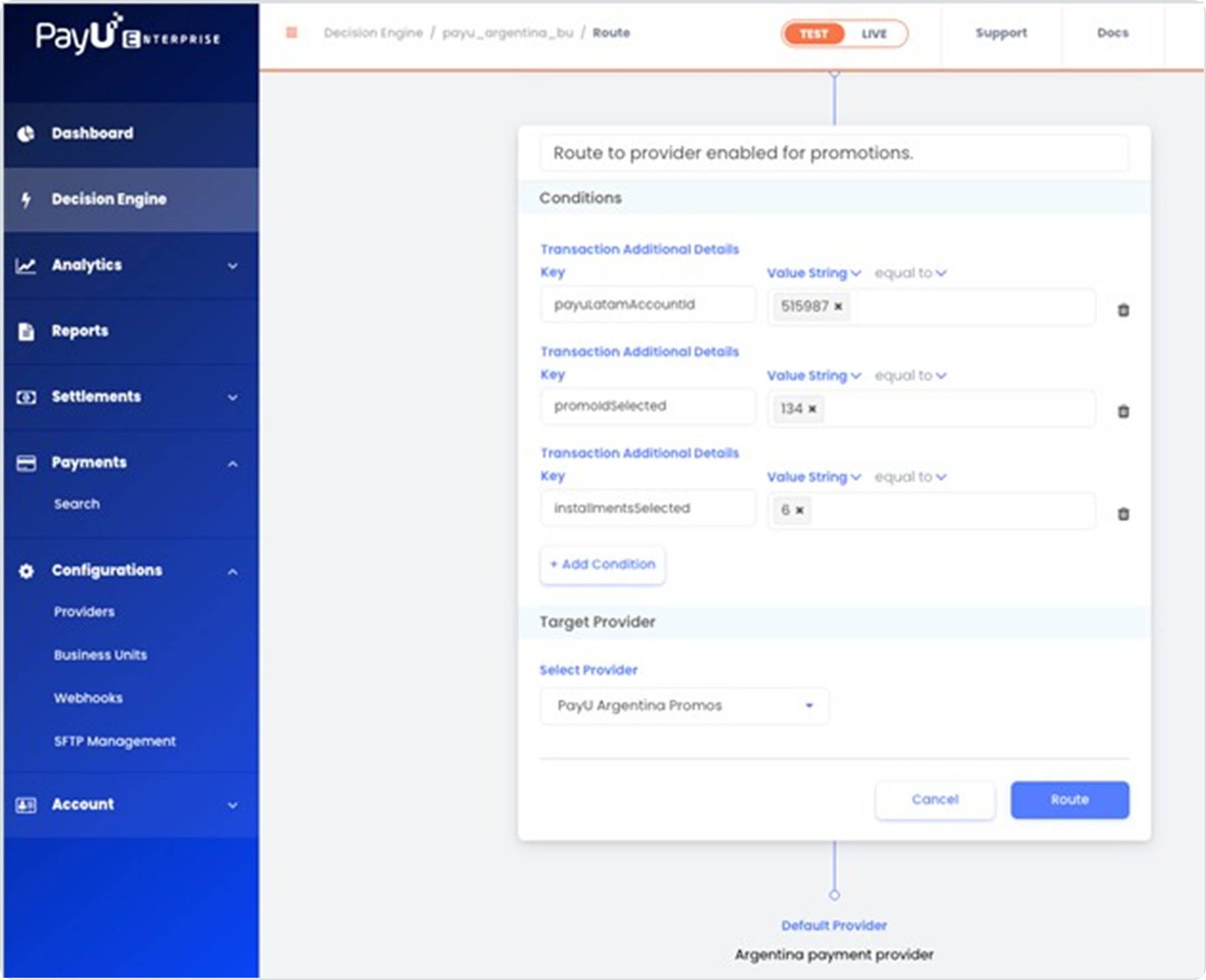Delete the installmentsSelected condition via trash icon
Screen dimensions: 1206x980
coord(1123,514)
